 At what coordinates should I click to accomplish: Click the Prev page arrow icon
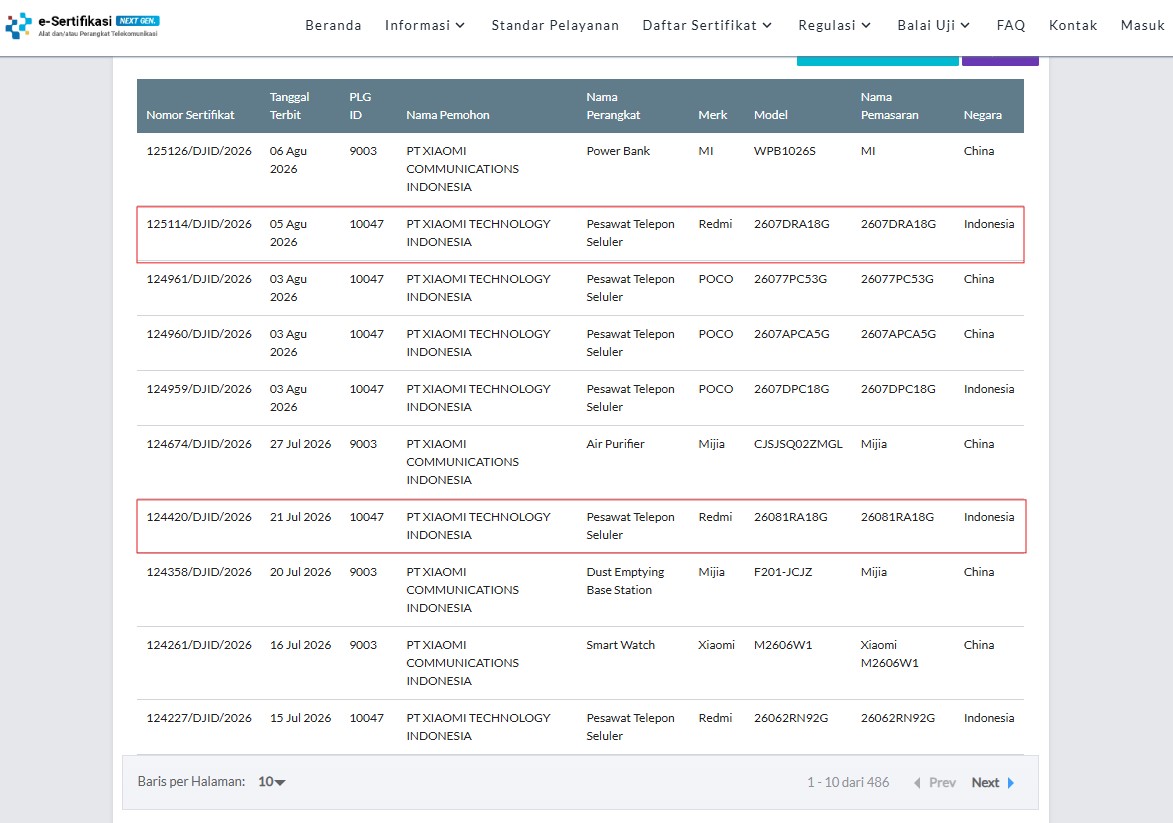[x=917, y=783]
